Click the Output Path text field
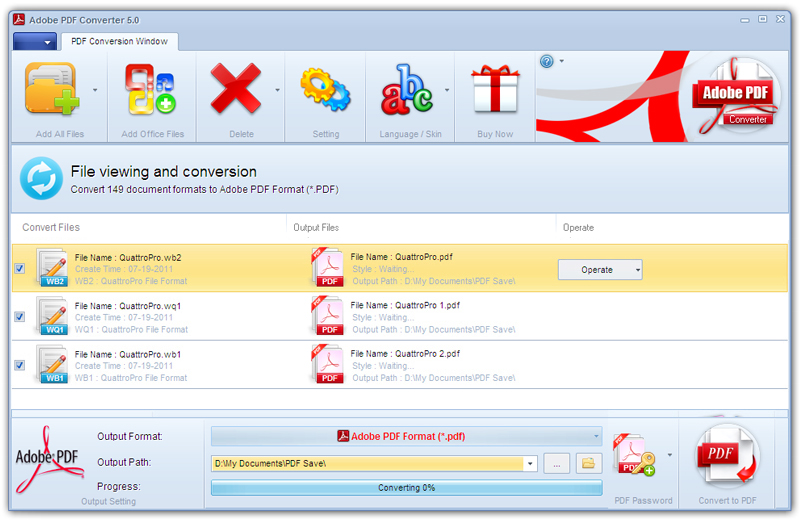The image size is (800, 521). click(368, 463)
